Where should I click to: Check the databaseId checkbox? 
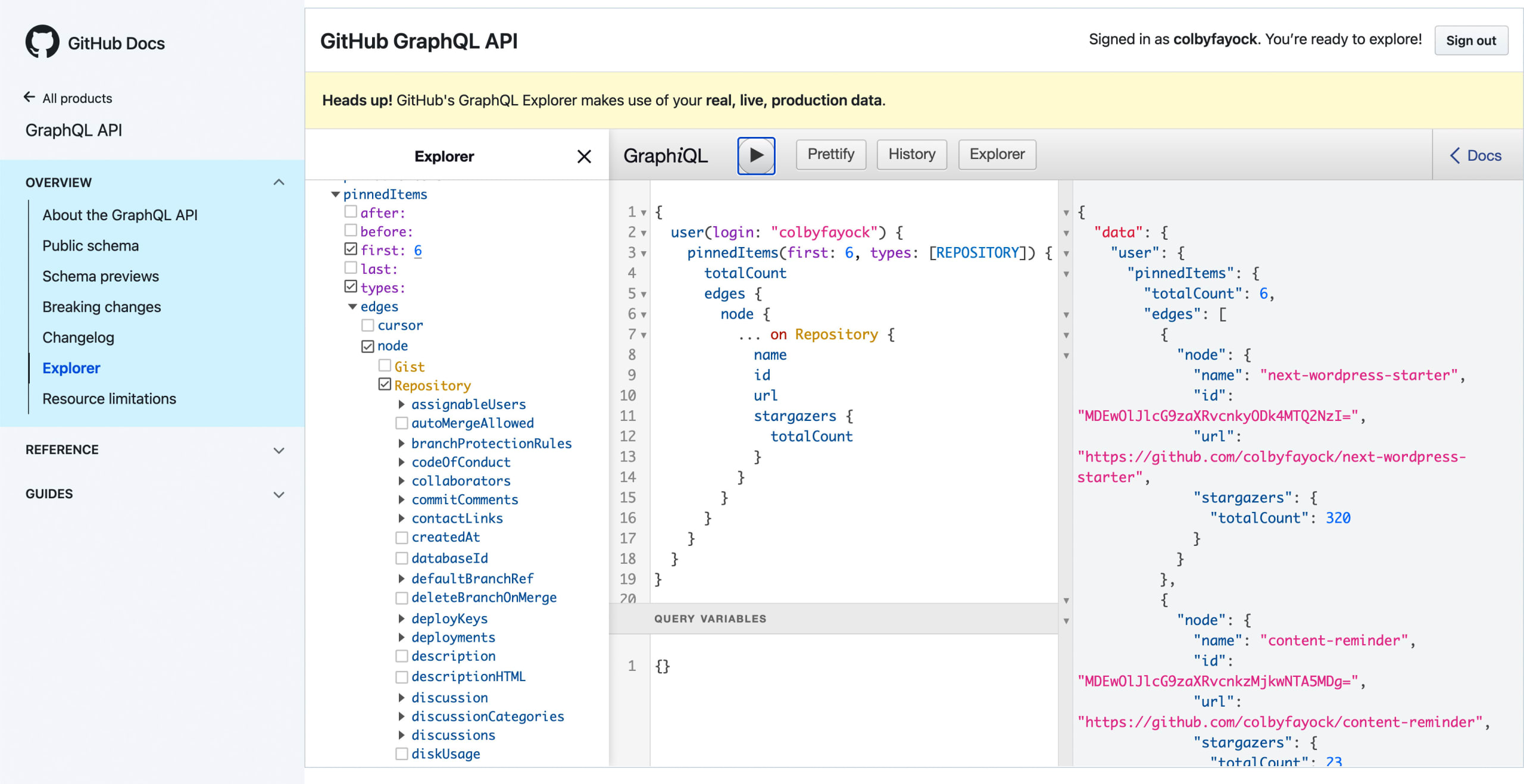point(402,558)
